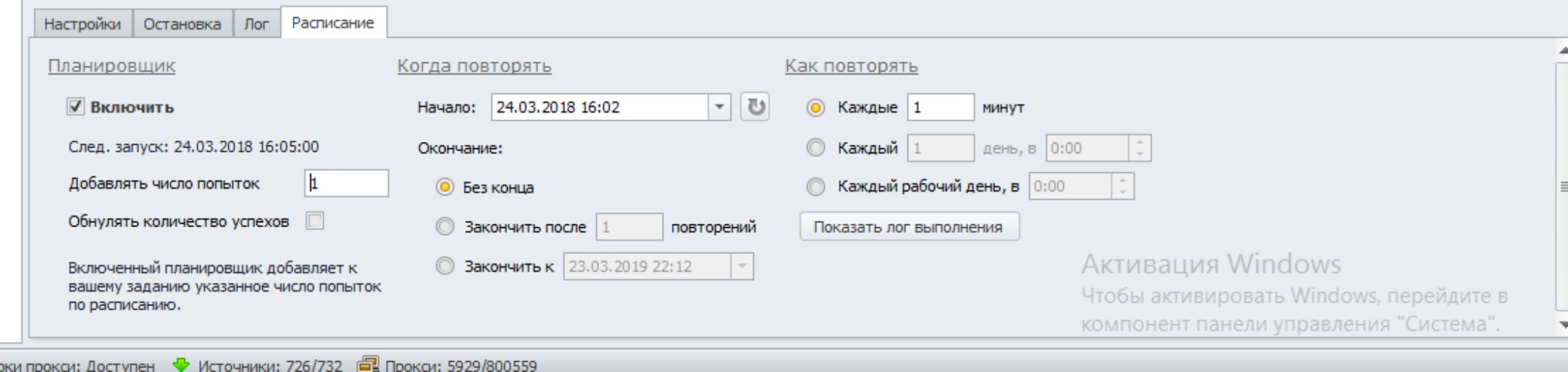Click the green arrow icon beside Источники
1568x372 pixels.
click(x=180, y=365)
